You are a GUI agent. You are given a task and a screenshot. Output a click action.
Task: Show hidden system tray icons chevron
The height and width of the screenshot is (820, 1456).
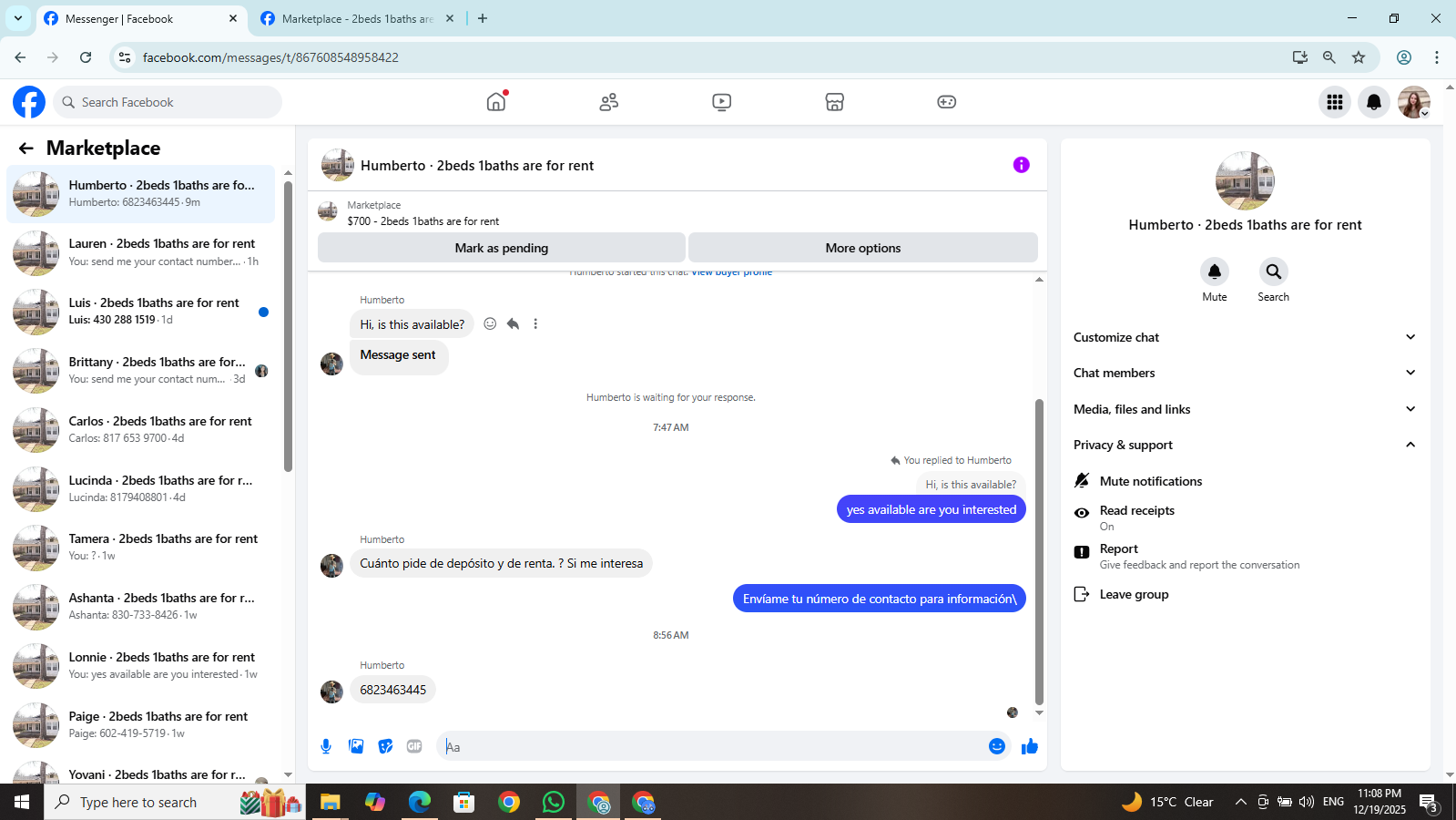(1240, 802)
